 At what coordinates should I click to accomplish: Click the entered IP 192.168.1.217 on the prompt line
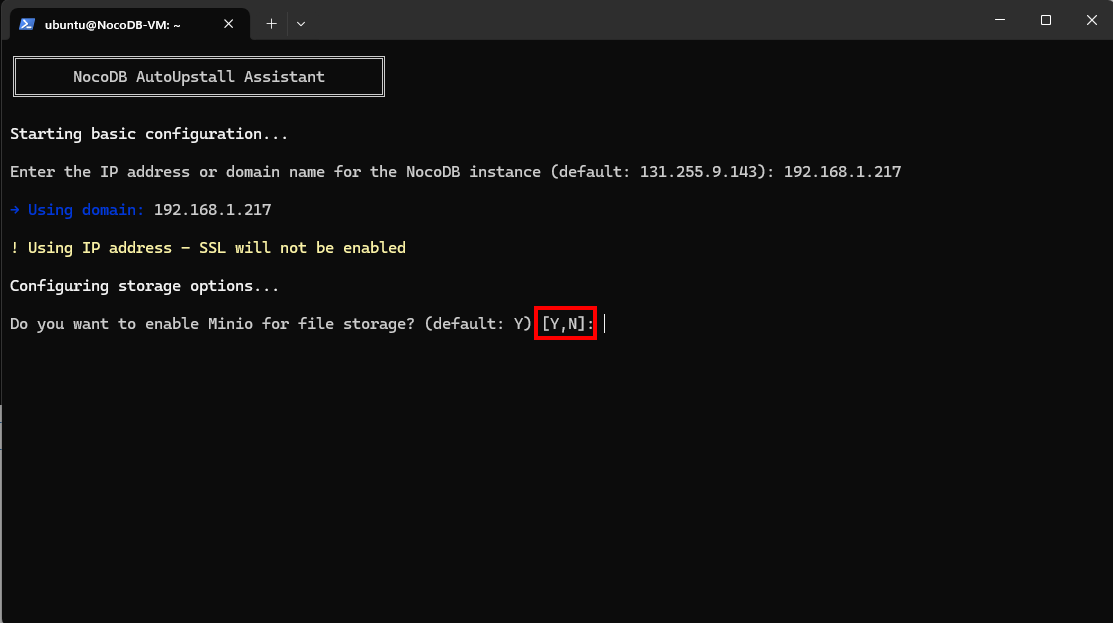843,172
